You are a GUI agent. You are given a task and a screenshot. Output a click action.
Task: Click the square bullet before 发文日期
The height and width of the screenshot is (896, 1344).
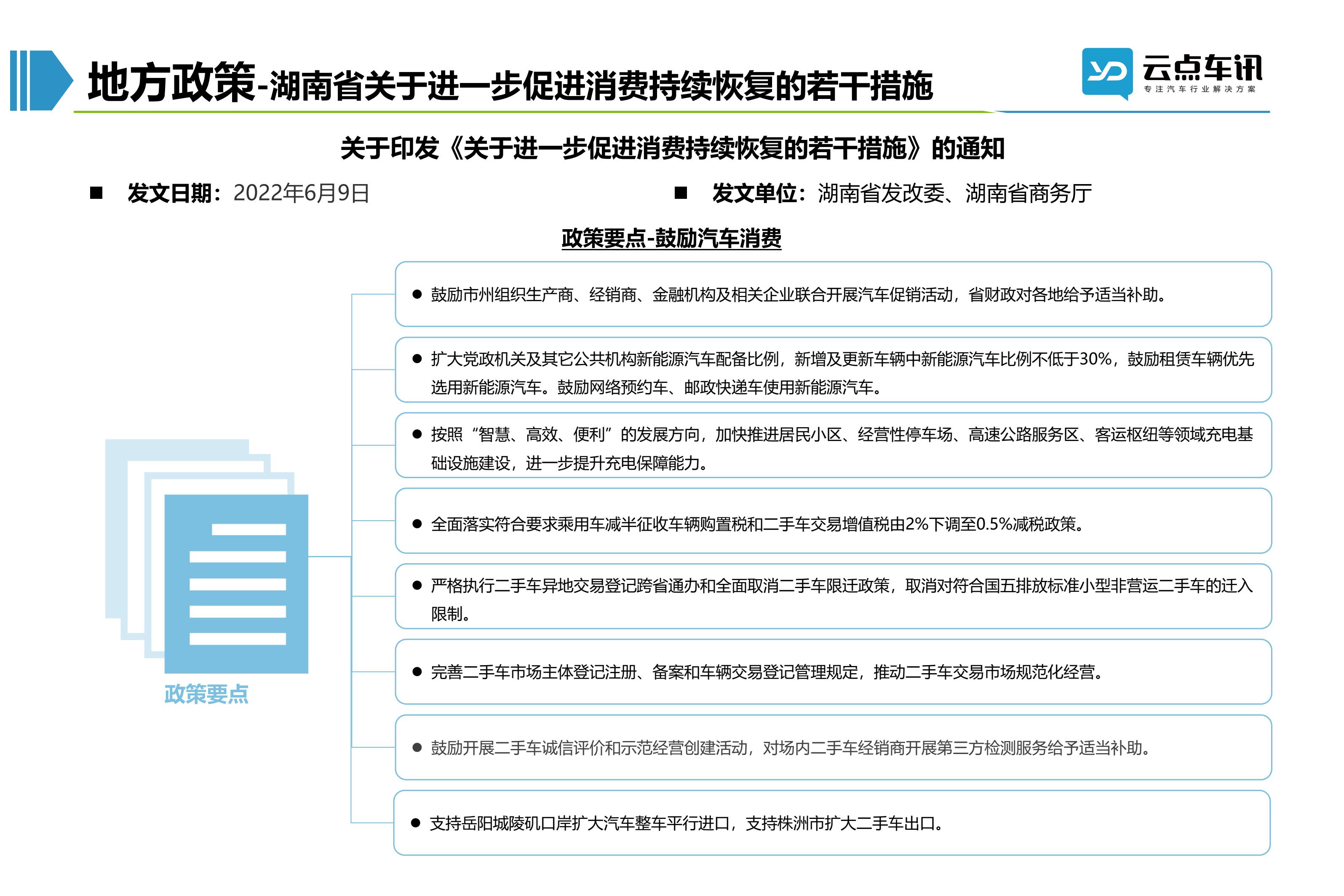point(96,193)
